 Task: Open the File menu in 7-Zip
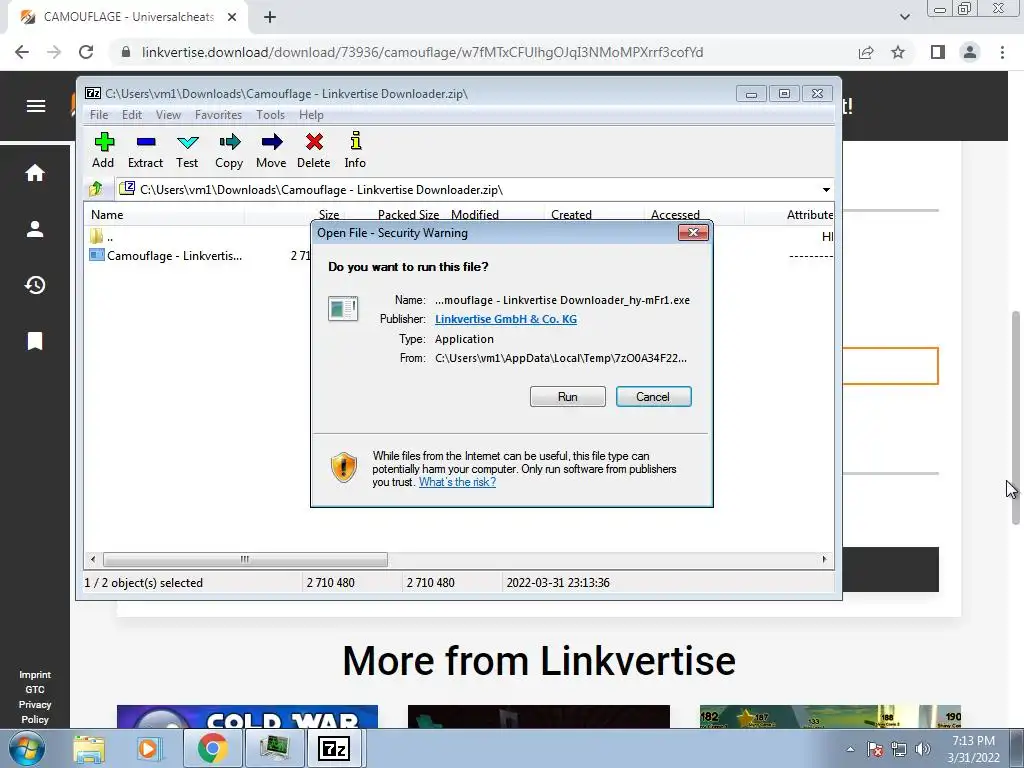point(99,115)
